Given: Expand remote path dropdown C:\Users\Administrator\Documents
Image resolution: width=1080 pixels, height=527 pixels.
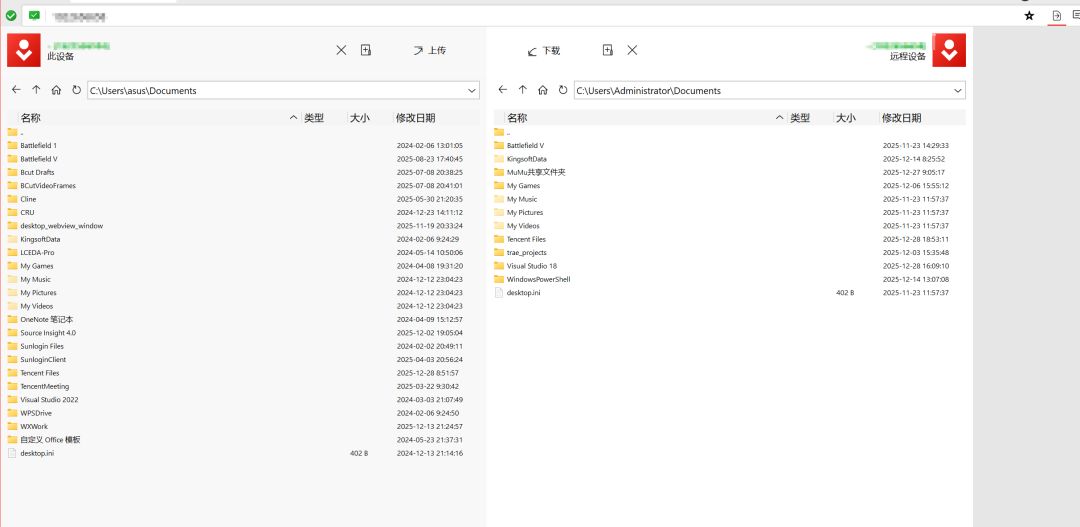Looking at the screenshot, I should pos(958,90).
